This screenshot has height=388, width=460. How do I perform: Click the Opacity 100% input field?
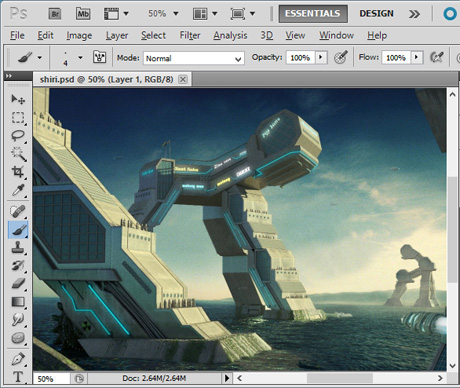(x=300, y=58)
